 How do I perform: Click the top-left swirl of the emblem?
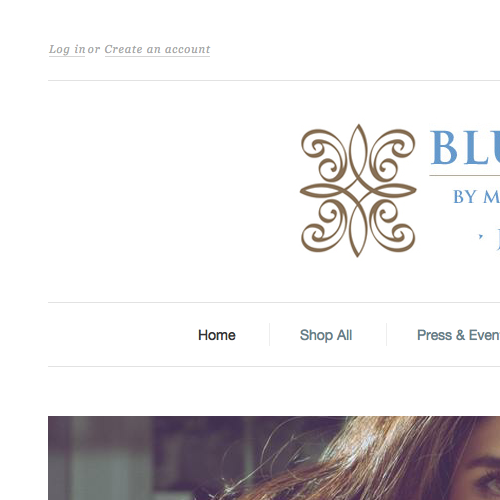point(323,154)
